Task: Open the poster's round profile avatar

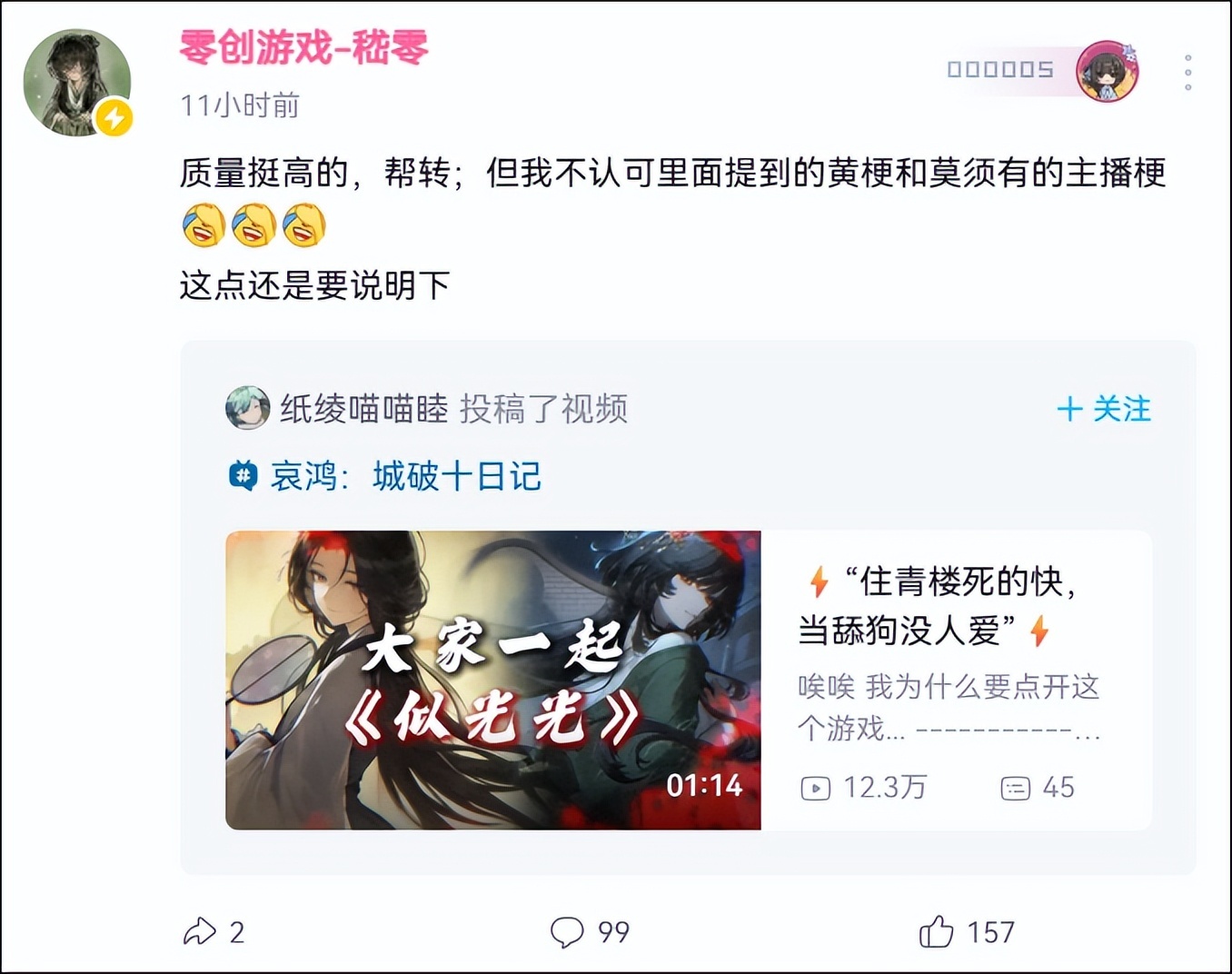Action: (x=77, y=82)
